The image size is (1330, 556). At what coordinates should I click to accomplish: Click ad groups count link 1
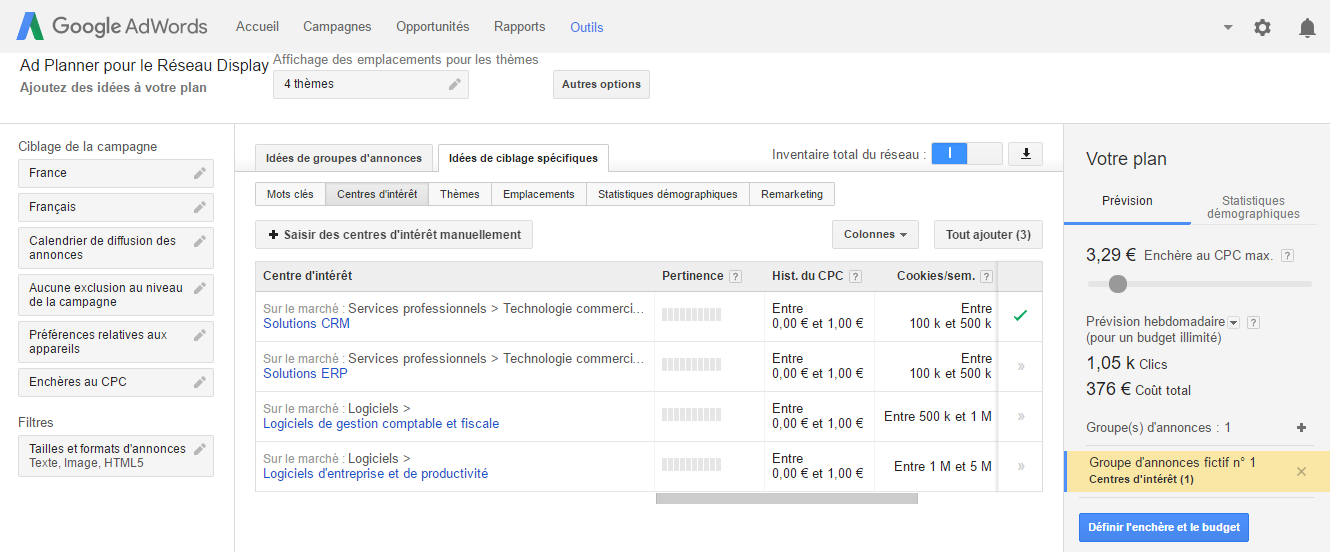coord(1228,428)
